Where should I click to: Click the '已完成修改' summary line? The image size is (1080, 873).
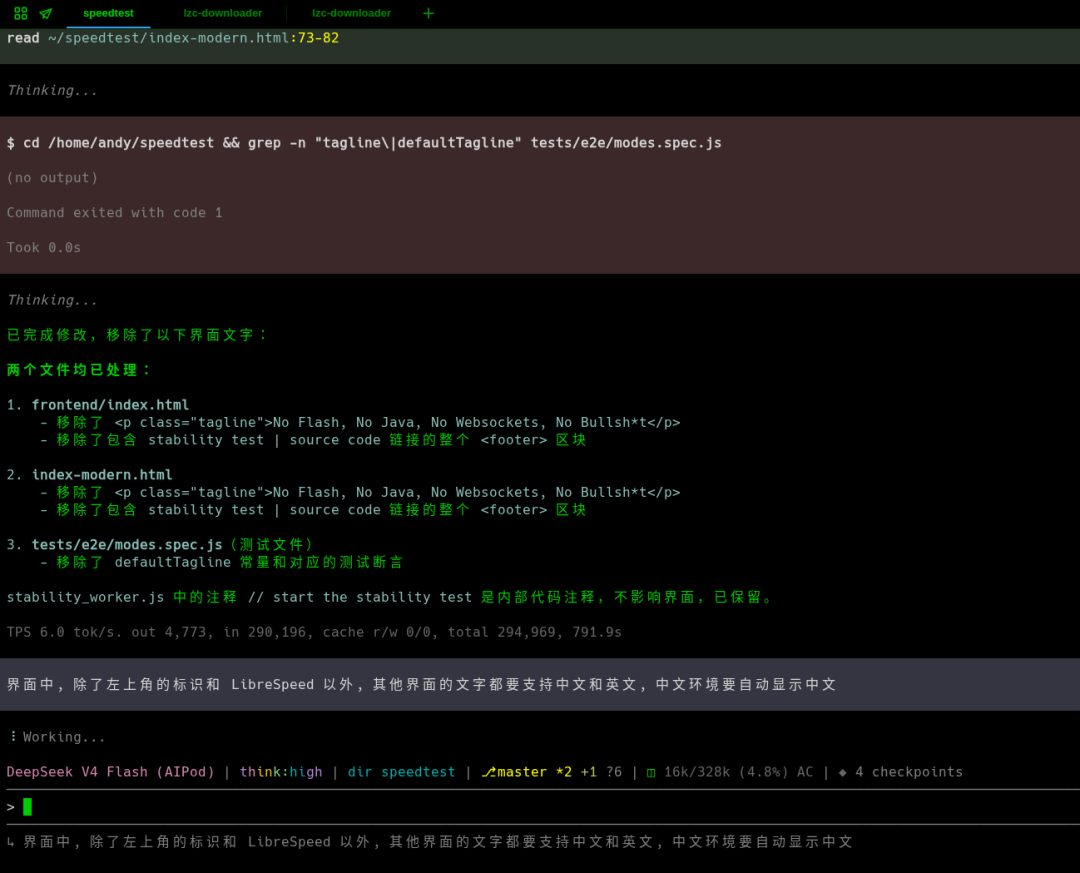137,335
